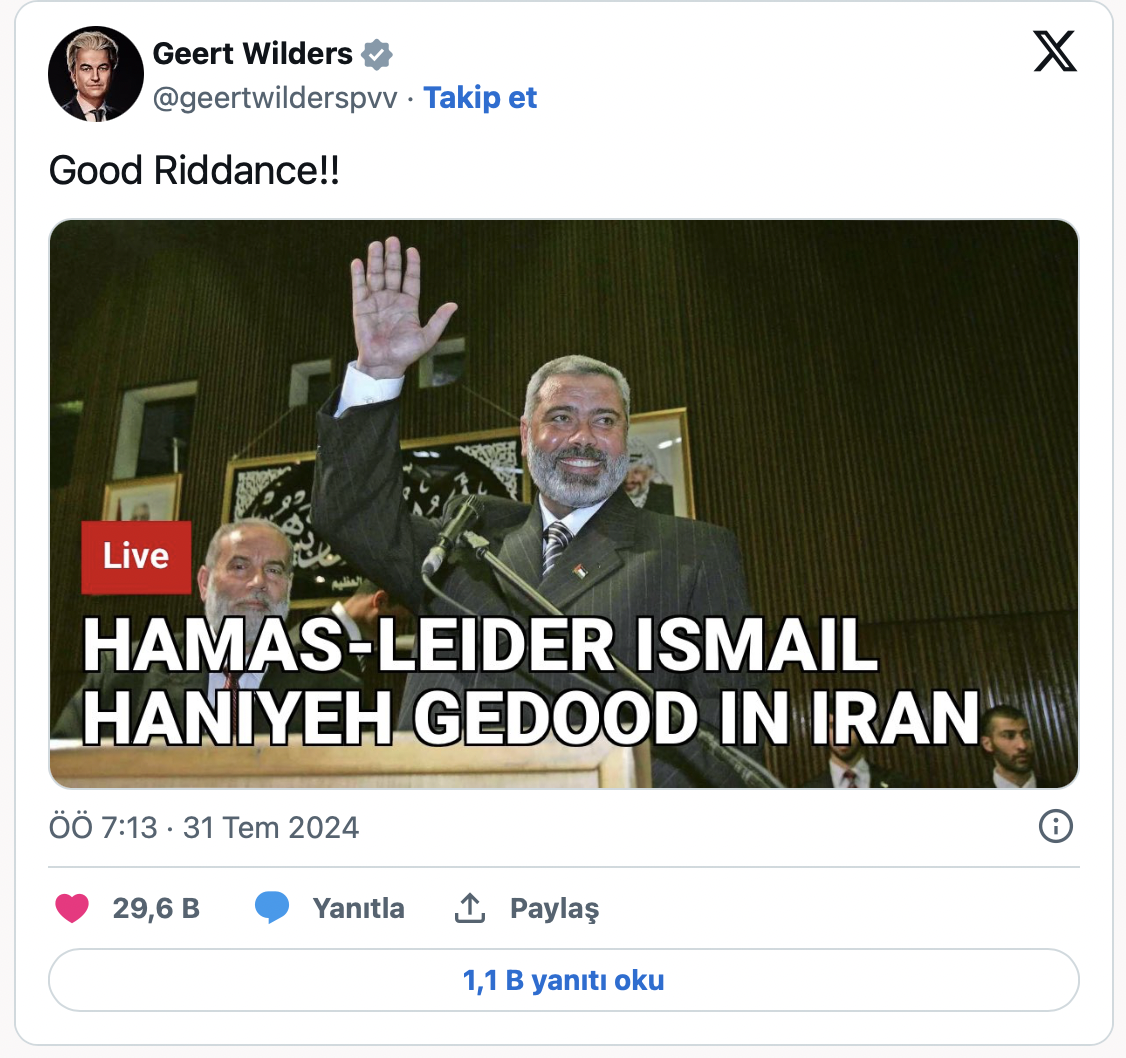Click the blue verified badge
The image size is (1126, 1058).
click(x=376, y=55)
